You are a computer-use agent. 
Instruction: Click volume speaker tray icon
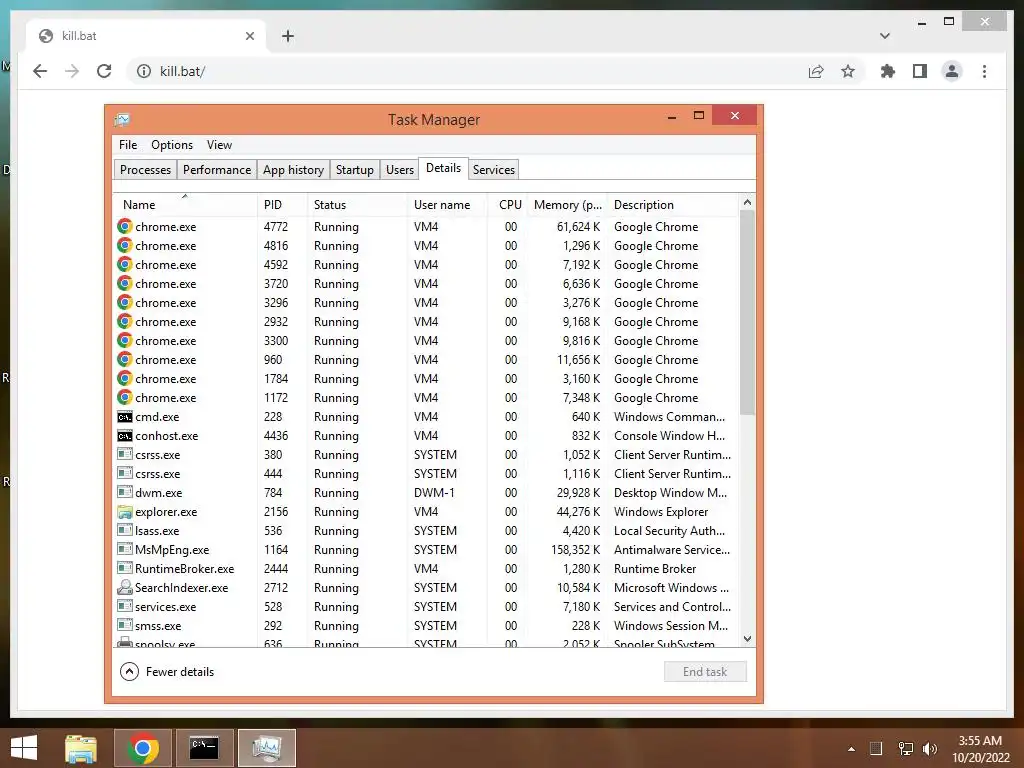point(930,748)
